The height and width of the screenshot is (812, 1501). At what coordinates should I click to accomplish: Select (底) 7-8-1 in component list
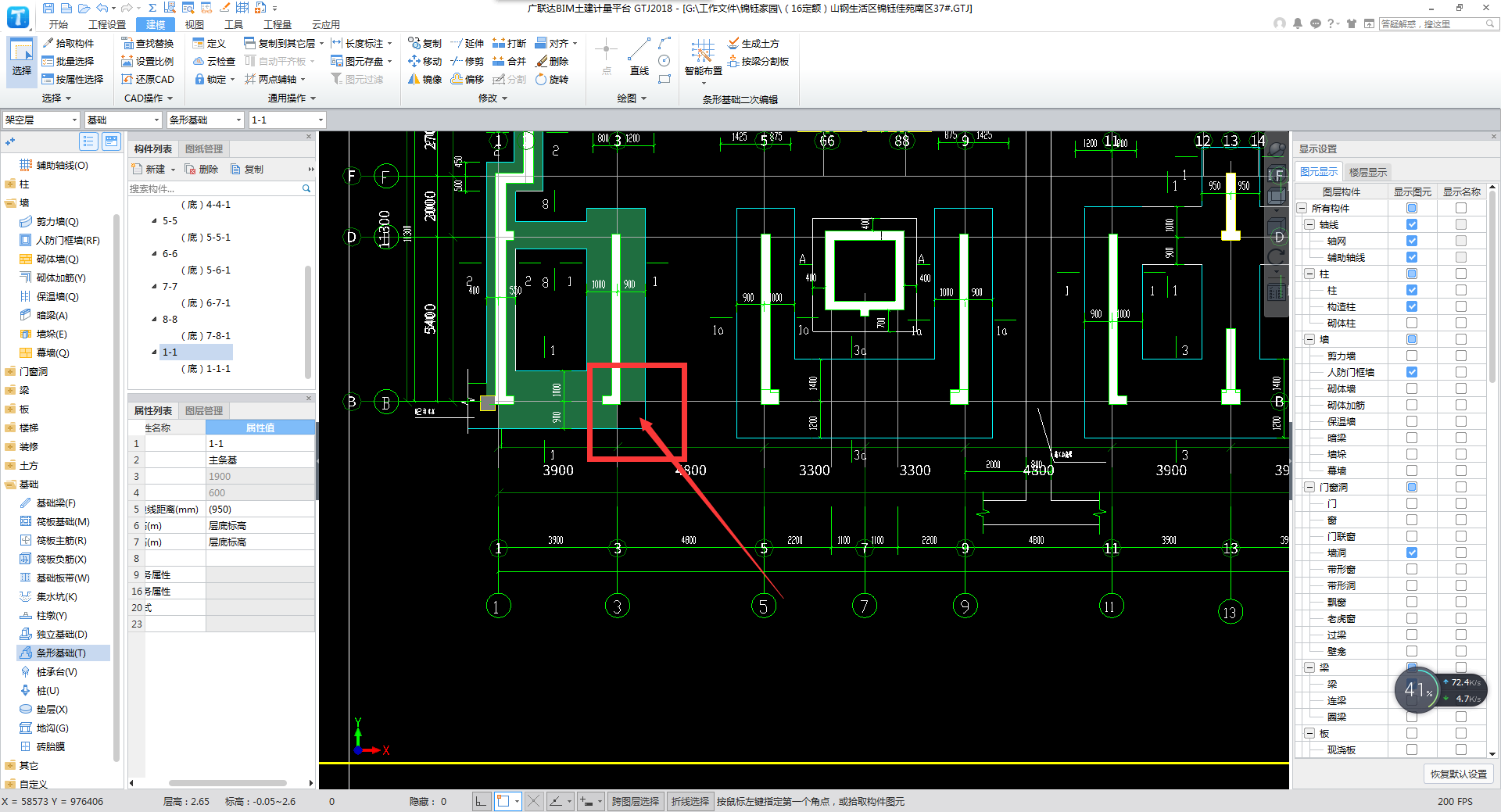[x=206, y=336]
